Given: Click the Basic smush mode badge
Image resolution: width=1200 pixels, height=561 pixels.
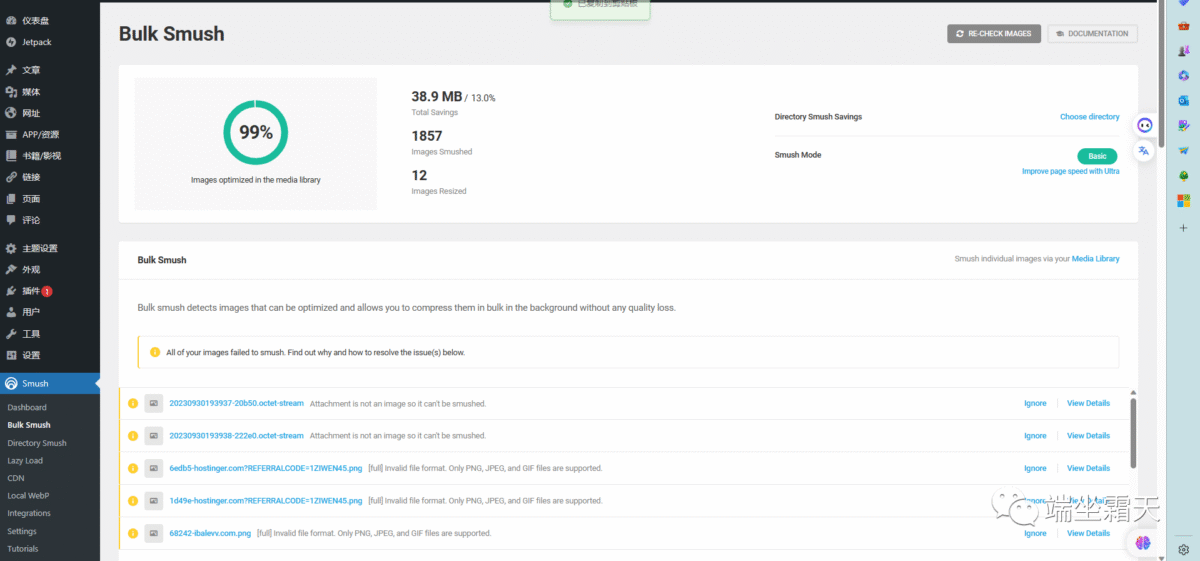Looking at the screenshot, I should click(x=1097, y=156).
